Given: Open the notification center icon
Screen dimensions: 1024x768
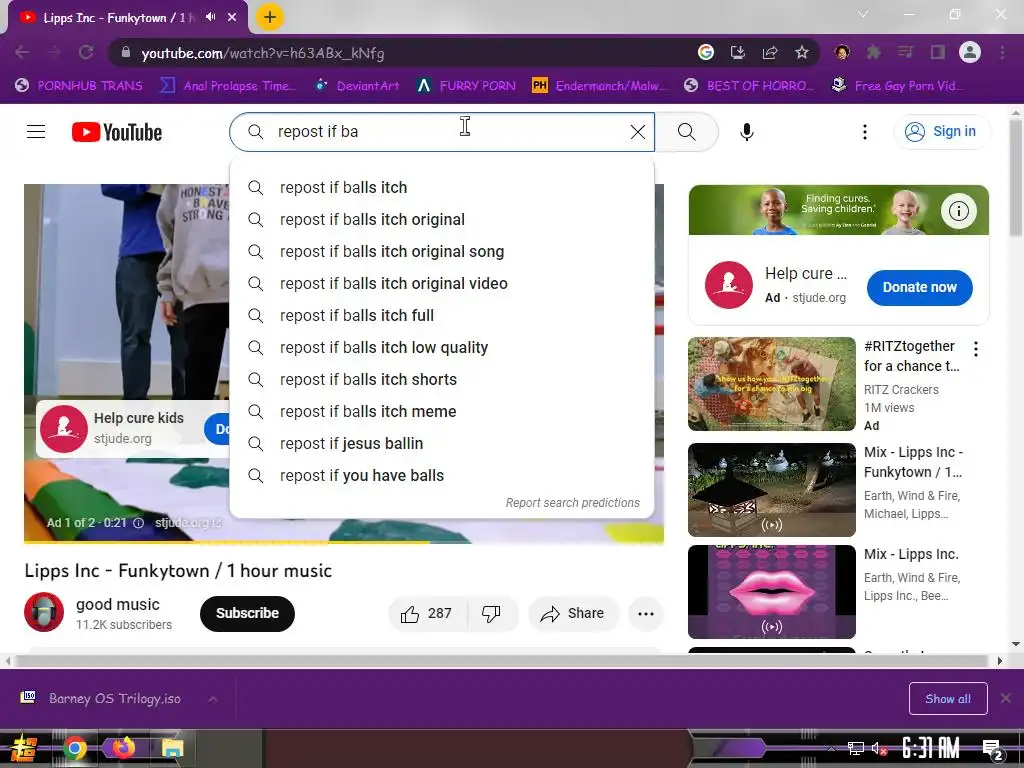Looking at the screenshot, I should pos(993,750).
